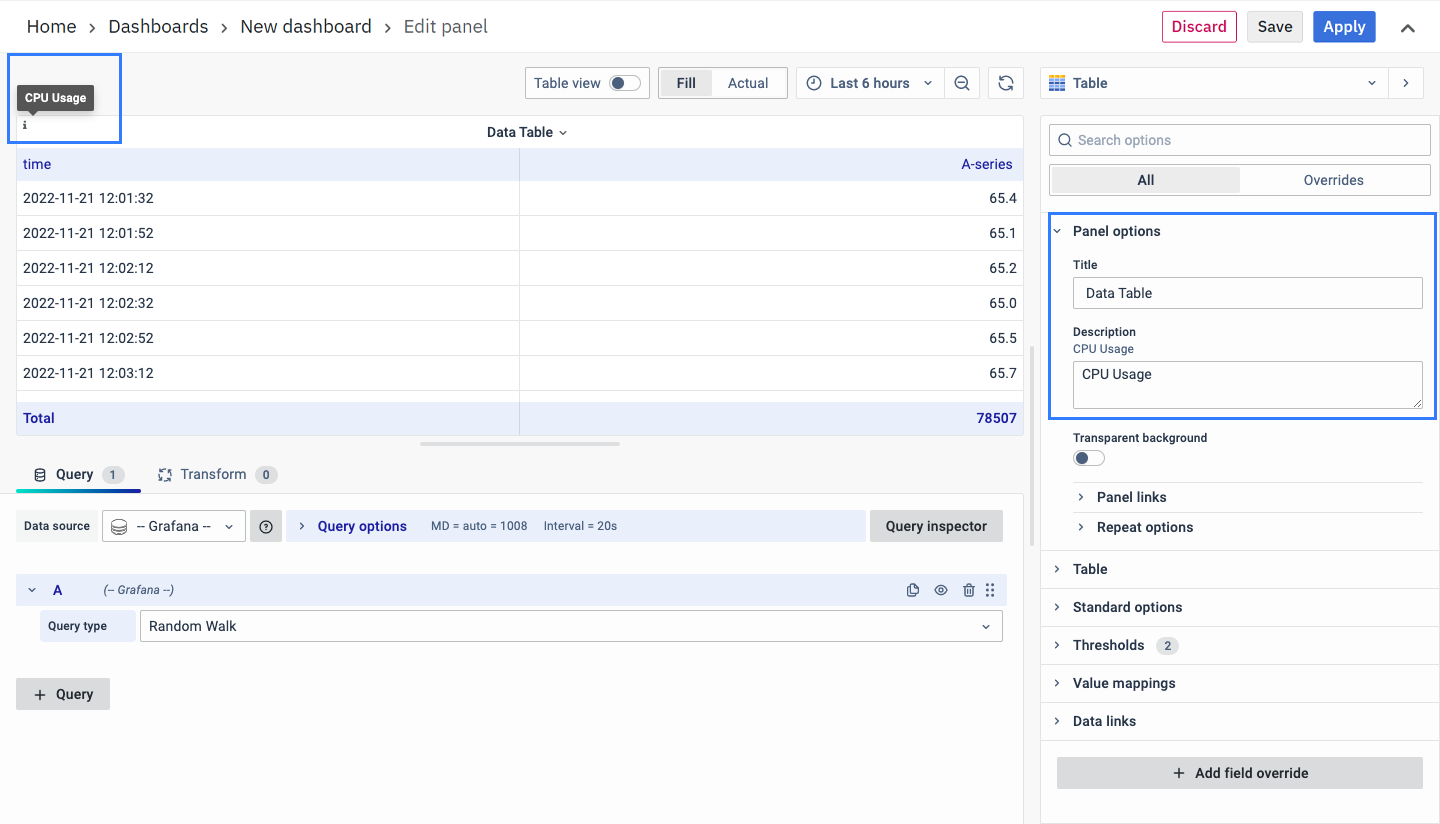Select the Overrides tab
The image size is (1440, 824).
1333,180
